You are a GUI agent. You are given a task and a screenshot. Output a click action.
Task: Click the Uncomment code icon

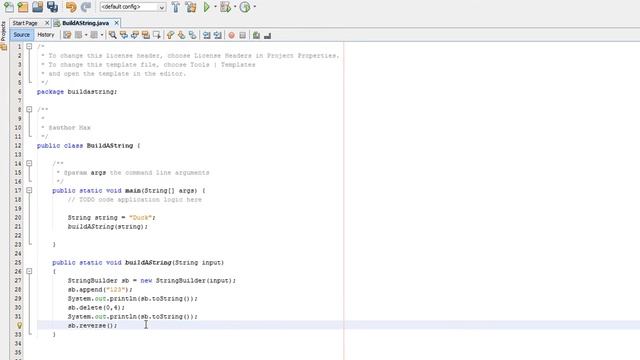point(267,36)
